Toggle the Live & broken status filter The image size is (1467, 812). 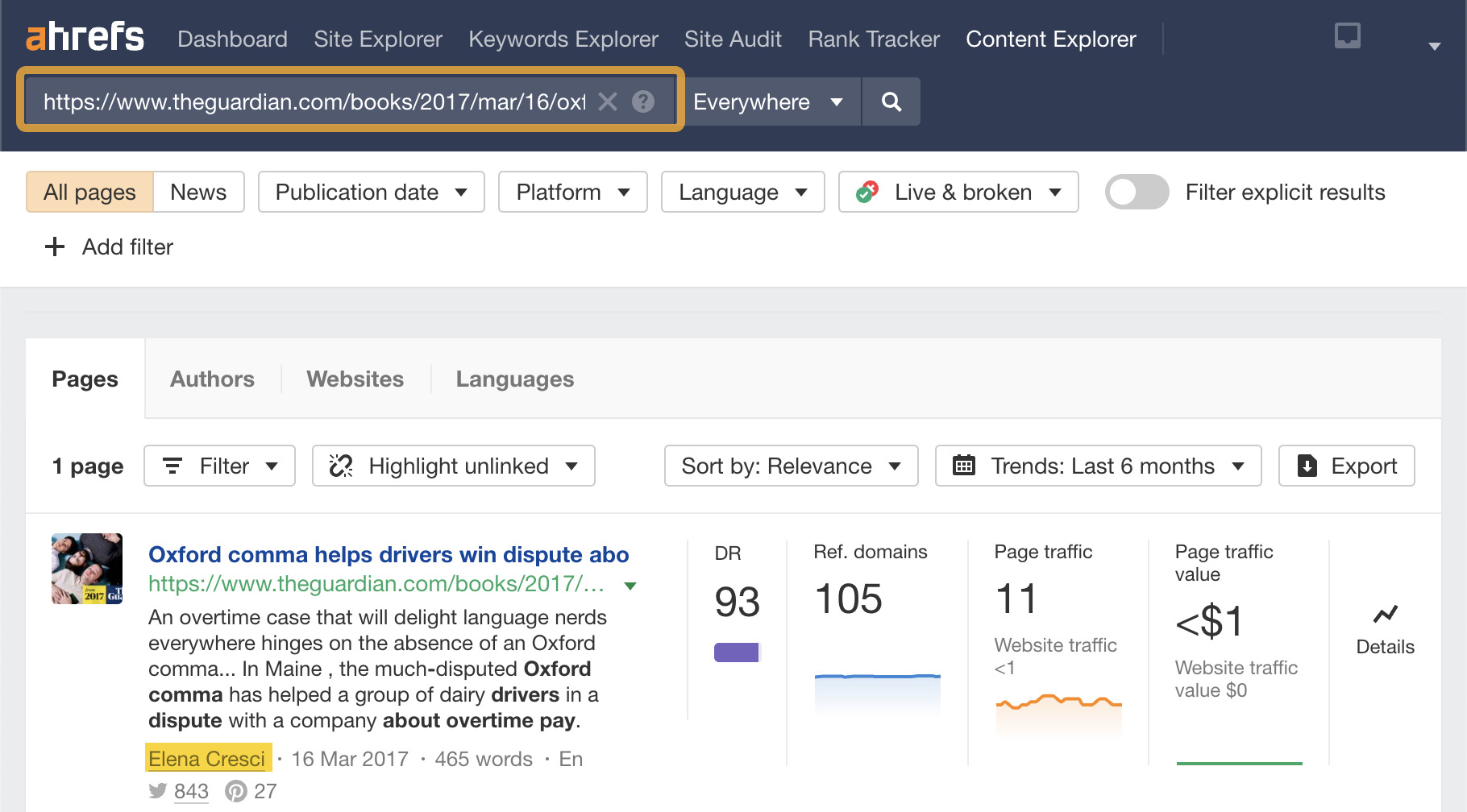tap(958, 192)
